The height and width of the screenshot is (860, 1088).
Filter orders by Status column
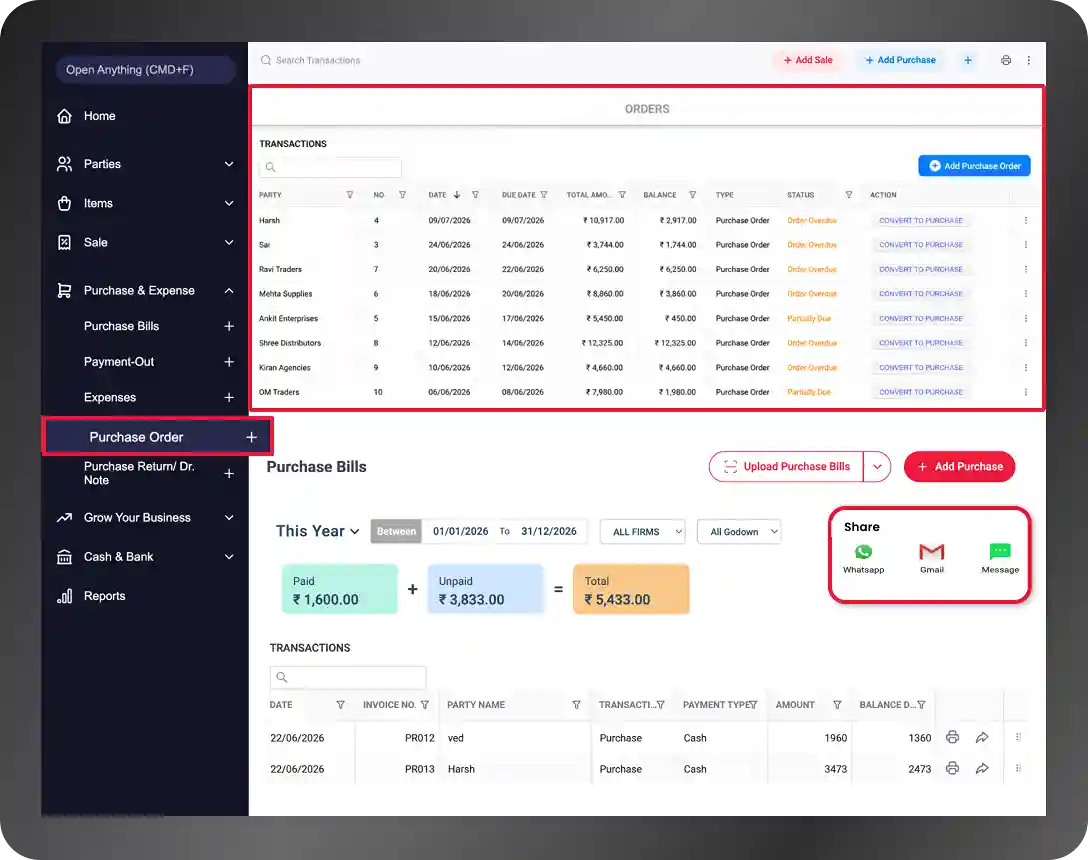849,195
